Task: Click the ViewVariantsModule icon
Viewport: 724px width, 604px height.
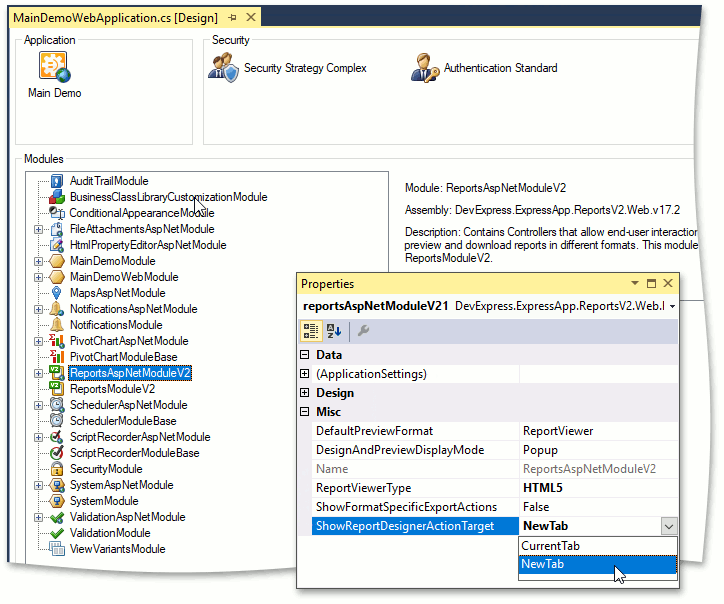Action: tap(57, 549)
